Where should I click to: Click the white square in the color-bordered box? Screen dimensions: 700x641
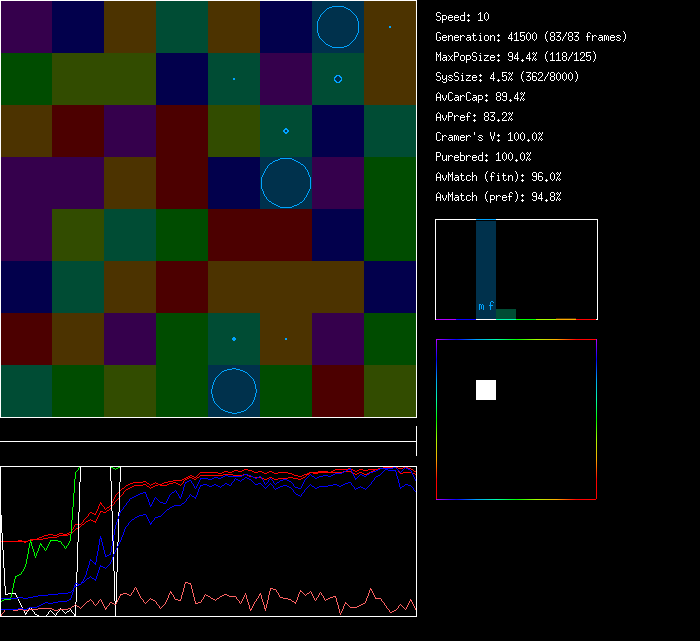pos(486,390)
